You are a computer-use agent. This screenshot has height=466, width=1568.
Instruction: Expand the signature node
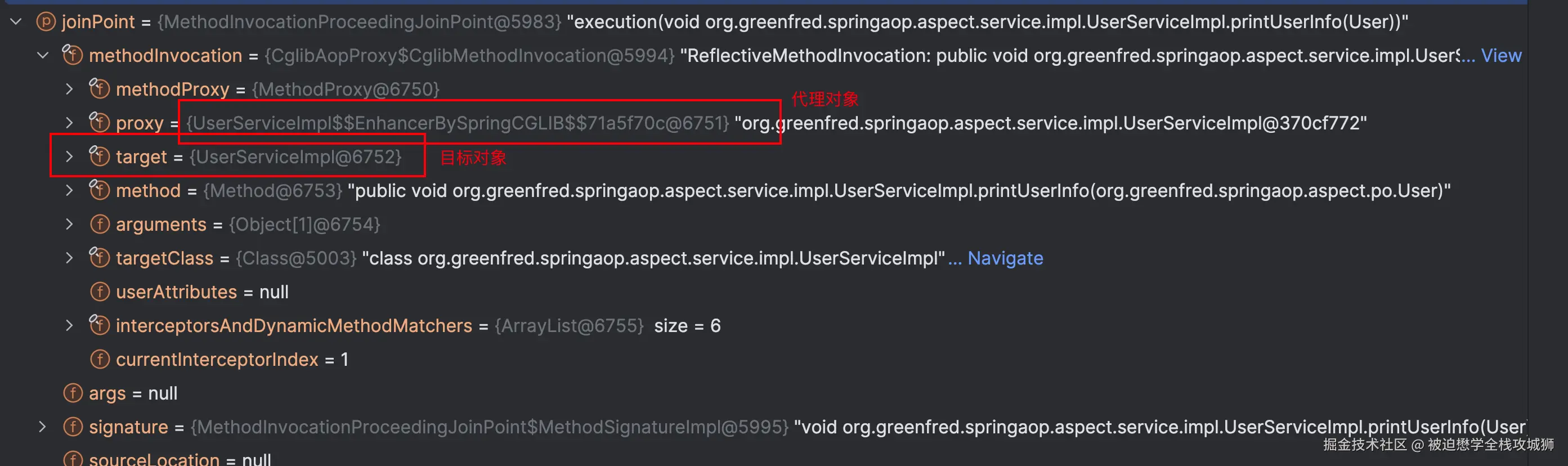[x=43, y=427]
